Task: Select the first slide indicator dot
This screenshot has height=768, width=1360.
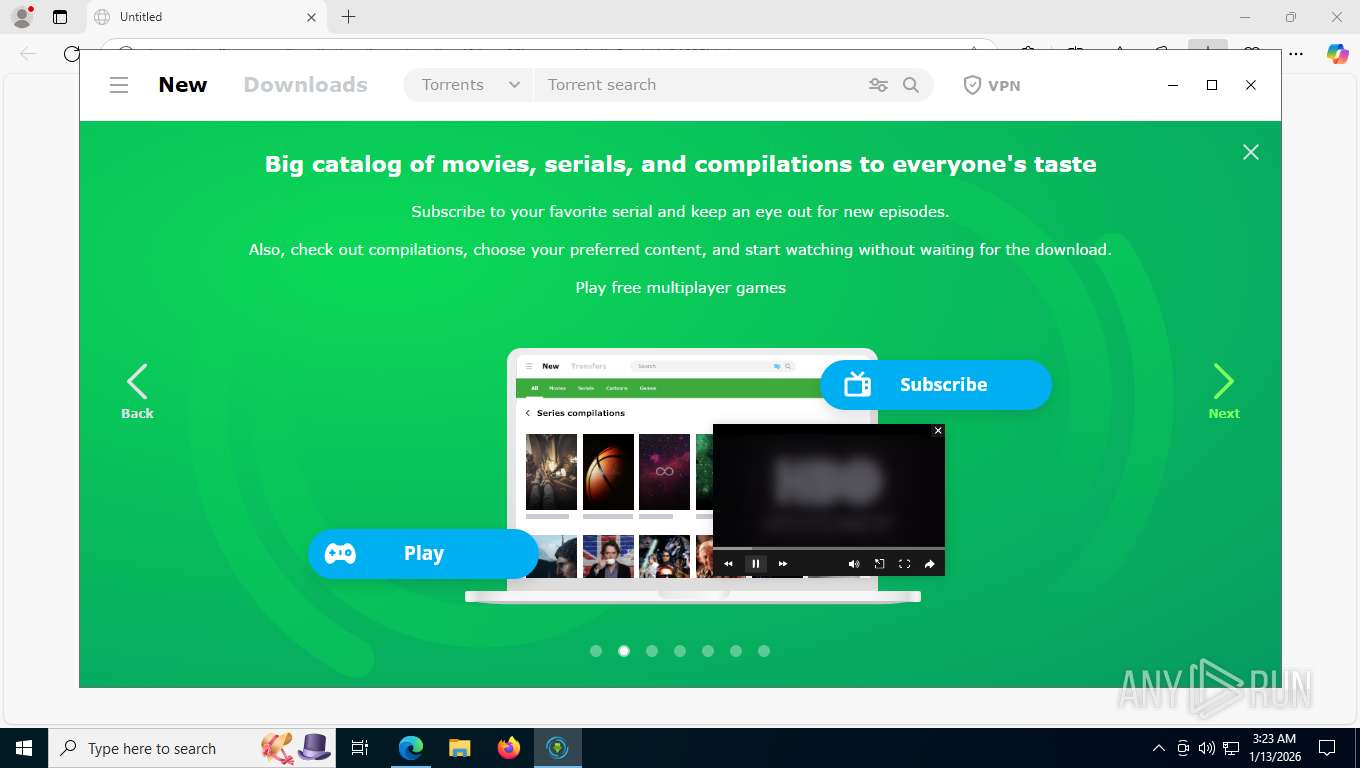Action: (x=596, y=651)
